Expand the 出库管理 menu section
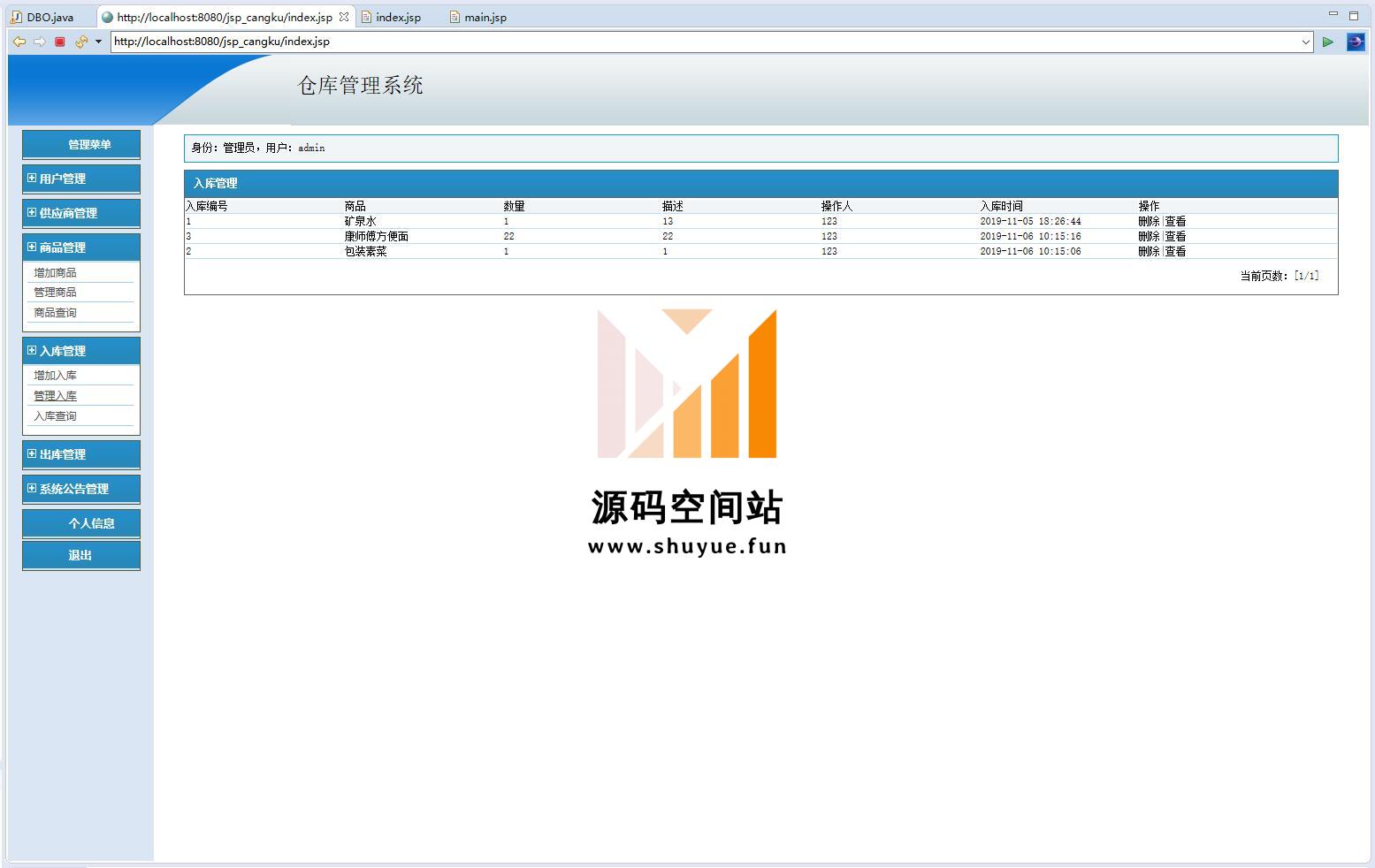 tap(81, 454)
